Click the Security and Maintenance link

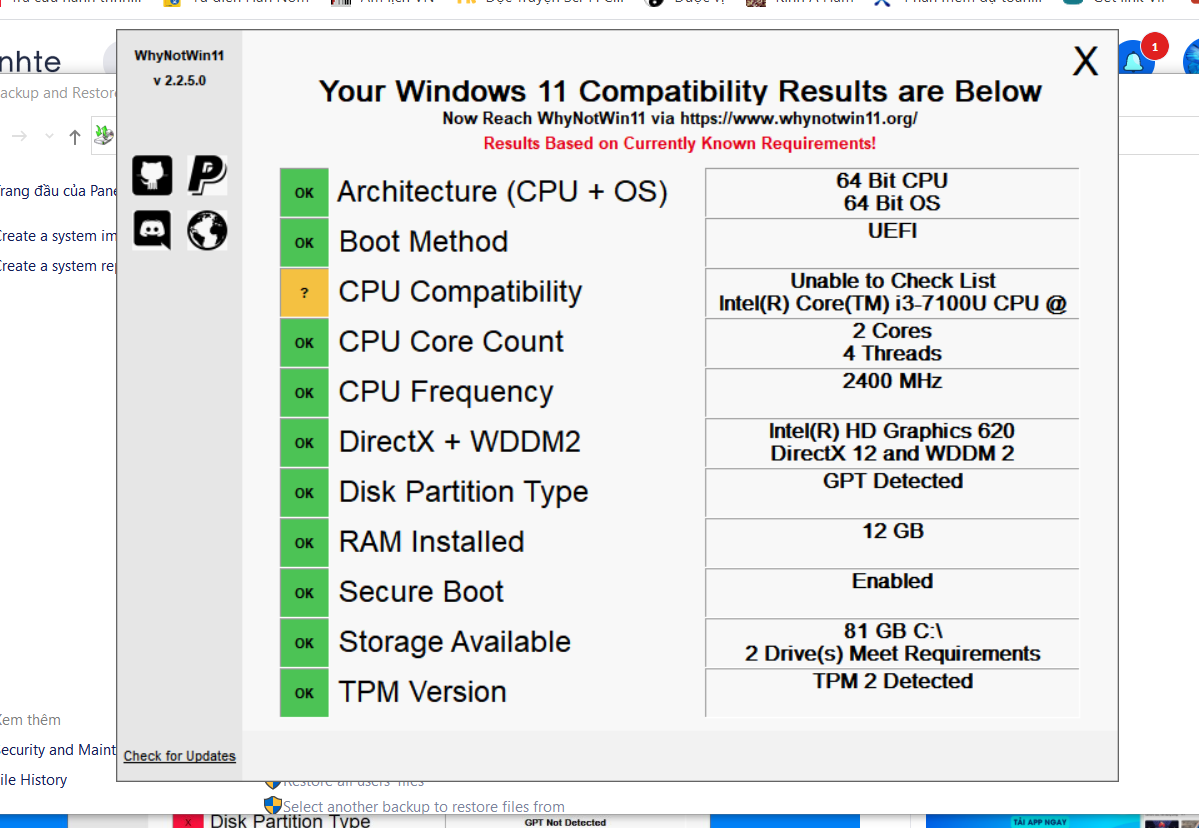tap(58, 750)
